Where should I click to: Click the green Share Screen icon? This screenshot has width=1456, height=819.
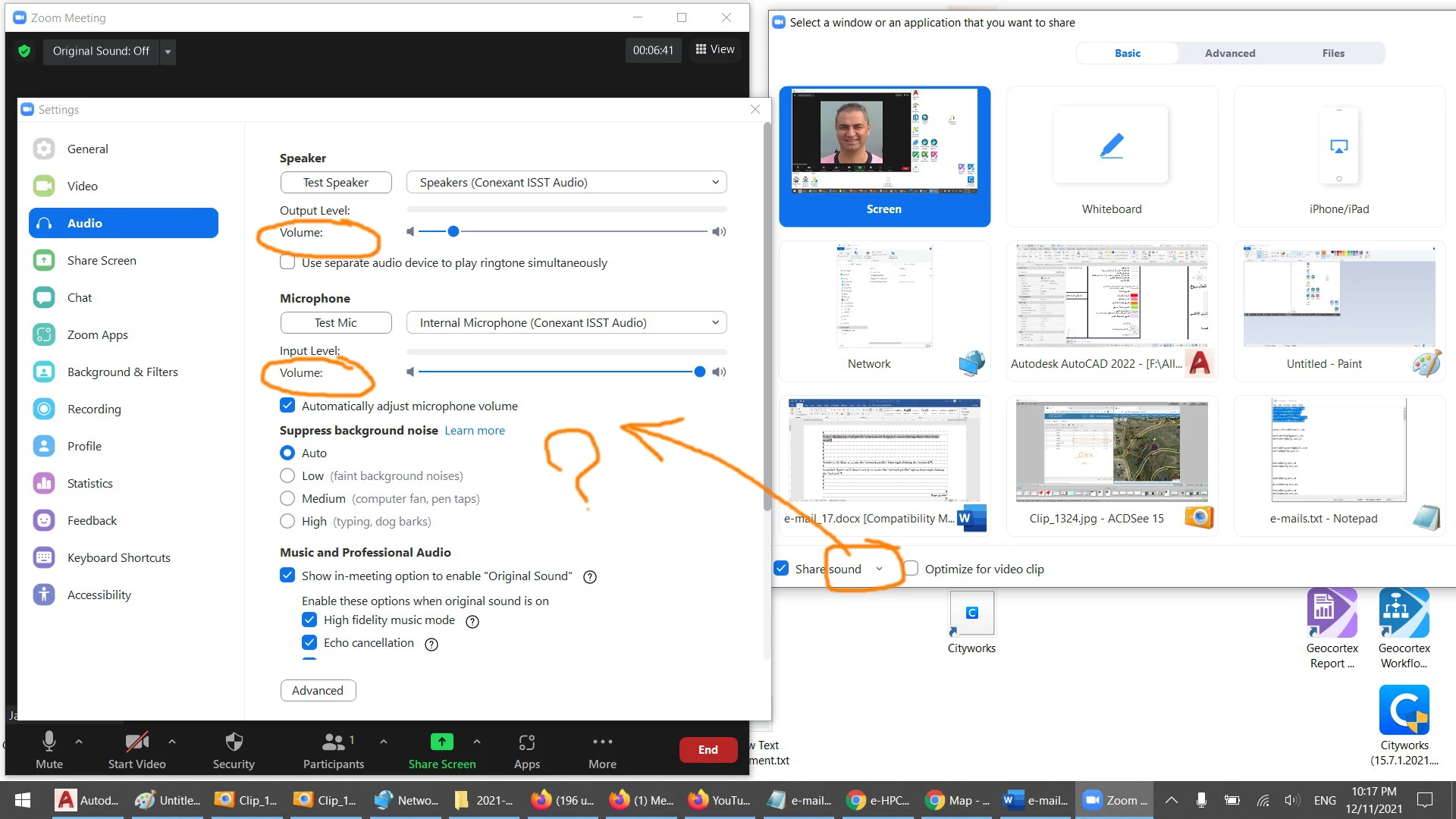point(441,742)
